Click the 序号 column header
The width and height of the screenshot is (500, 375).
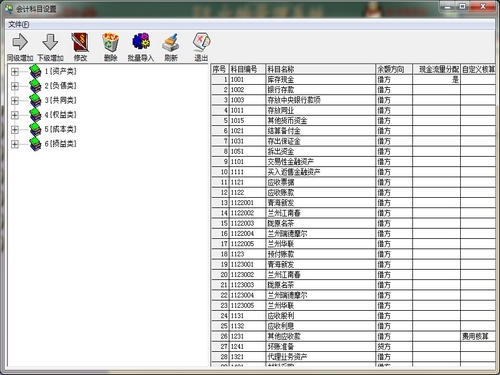pyautogui.click(x=220, y=69)
